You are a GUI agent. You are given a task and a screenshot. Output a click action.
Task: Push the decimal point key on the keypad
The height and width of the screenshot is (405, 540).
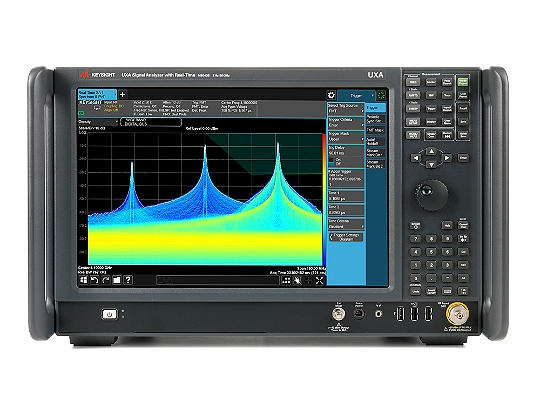(x=431, y=278)
